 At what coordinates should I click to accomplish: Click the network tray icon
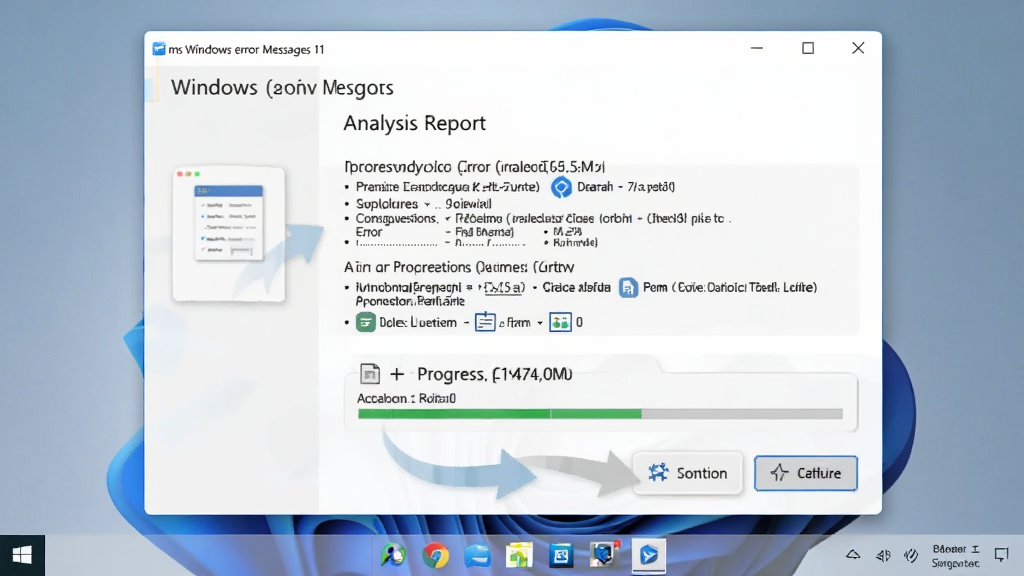point(911,556)
